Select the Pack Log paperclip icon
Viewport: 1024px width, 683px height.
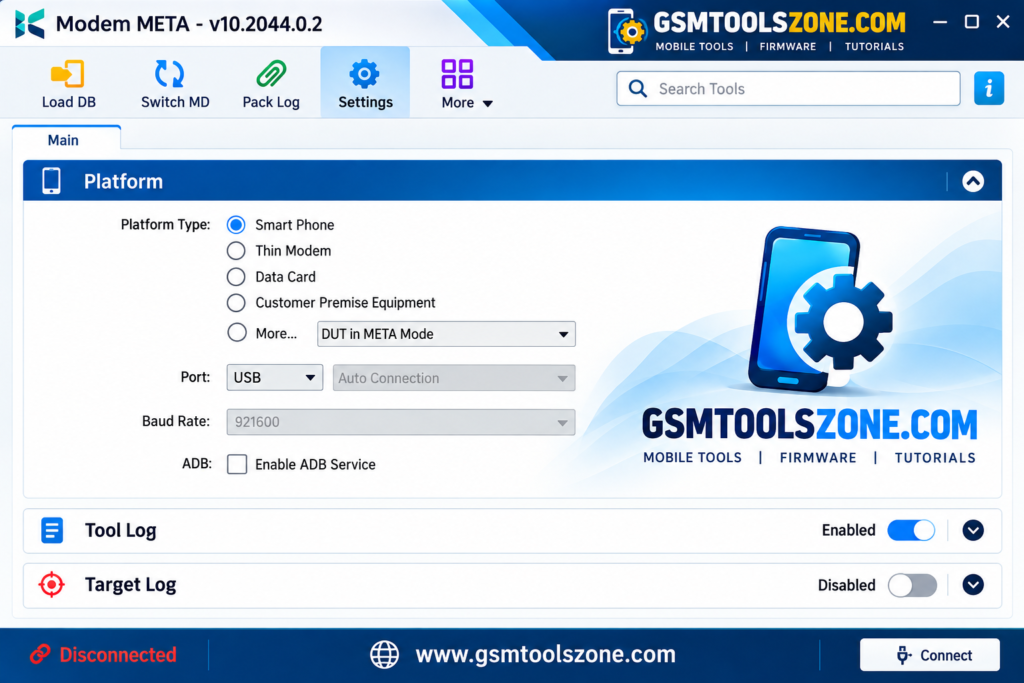[271, 74]
